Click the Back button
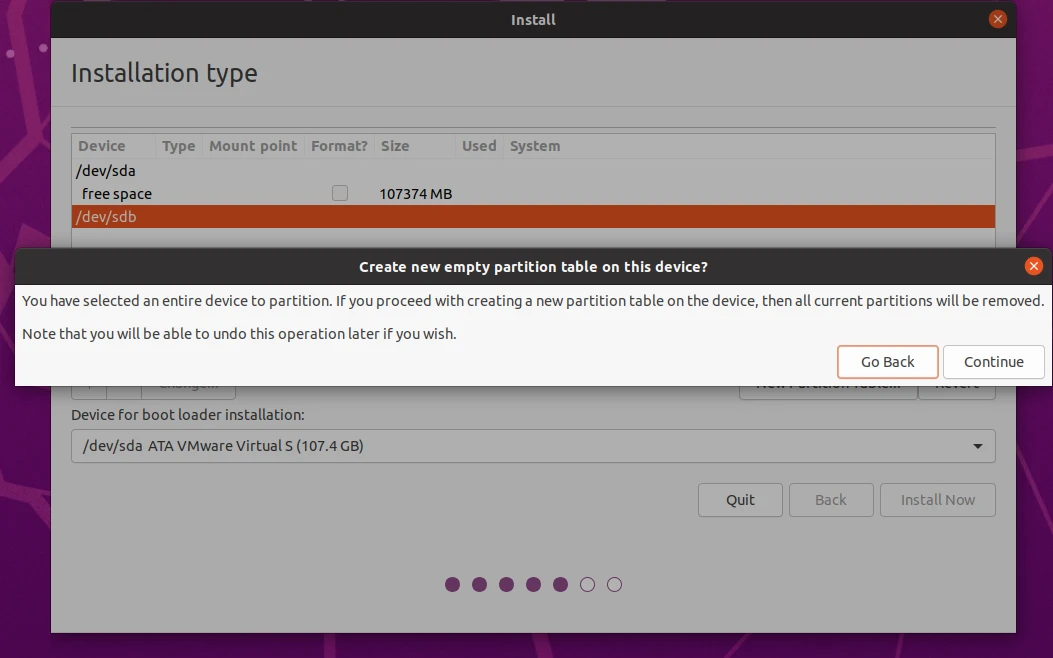The height and width of the screenshot is (658, 1053). (x=830, y=500)
